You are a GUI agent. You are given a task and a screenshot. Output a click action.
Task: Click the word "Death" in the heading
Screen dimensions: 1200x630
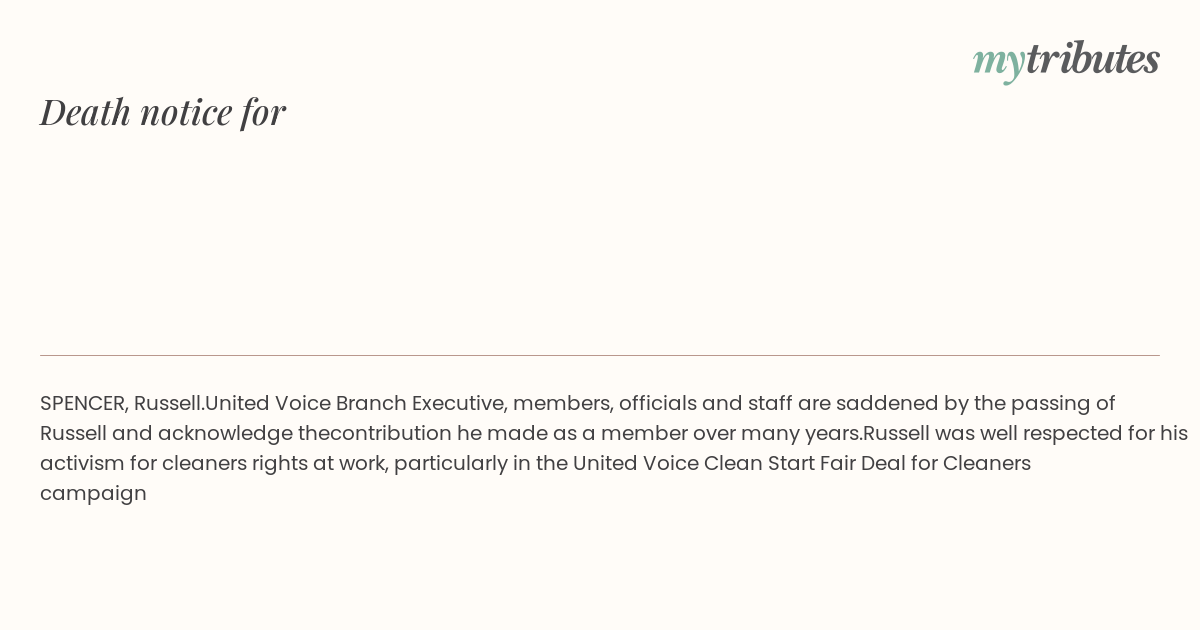click(86, 111)
